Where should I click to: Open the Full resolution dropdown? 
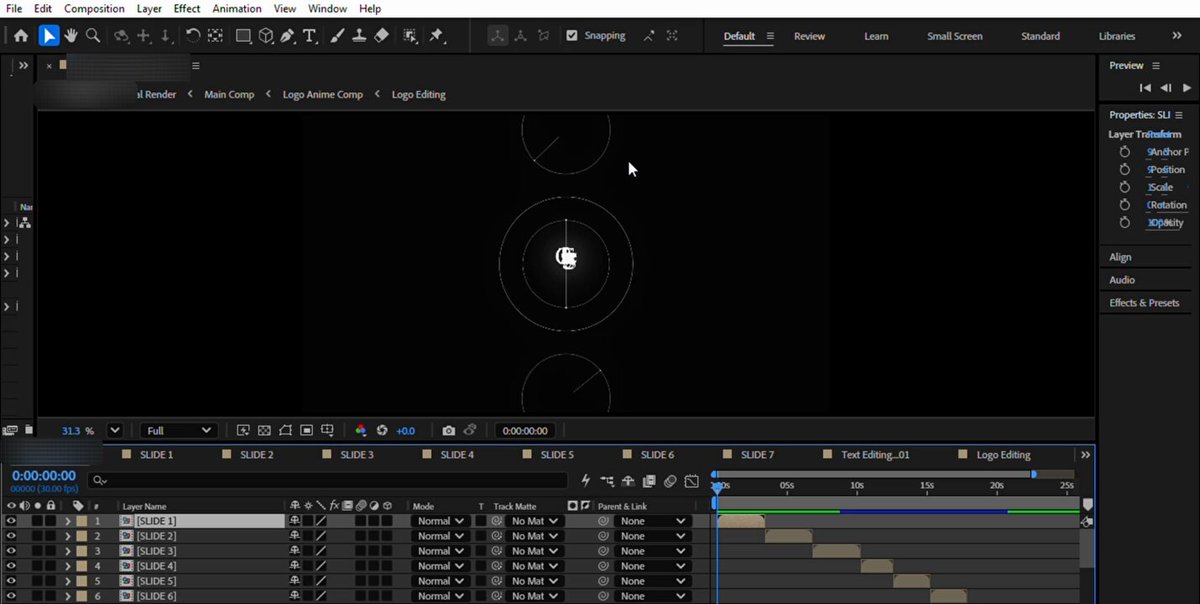pos(179,431)
